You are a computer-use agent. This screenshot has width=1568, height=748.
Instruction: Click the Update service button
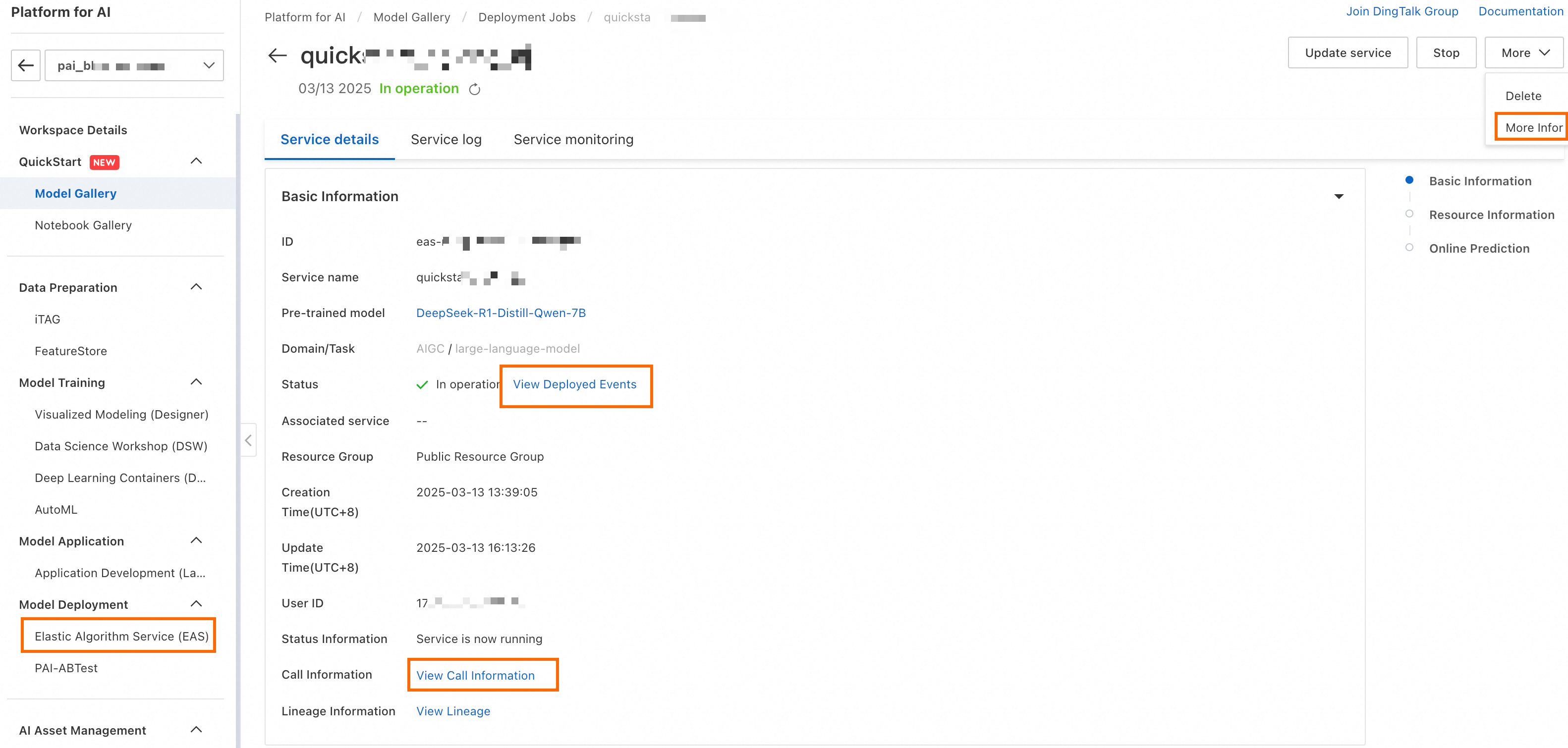click(1347, 53)
